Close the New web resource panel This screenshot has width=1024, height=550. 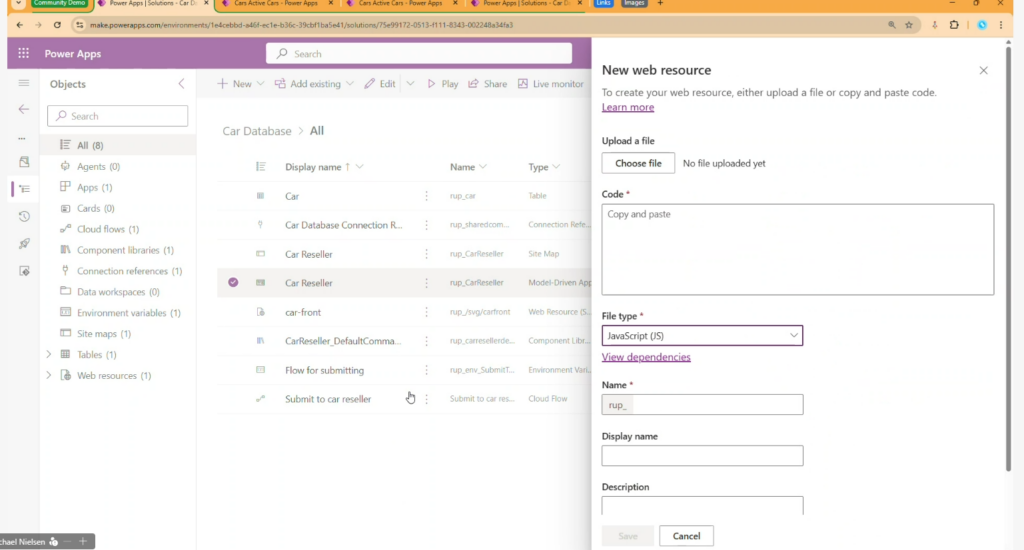coord(983,70)
